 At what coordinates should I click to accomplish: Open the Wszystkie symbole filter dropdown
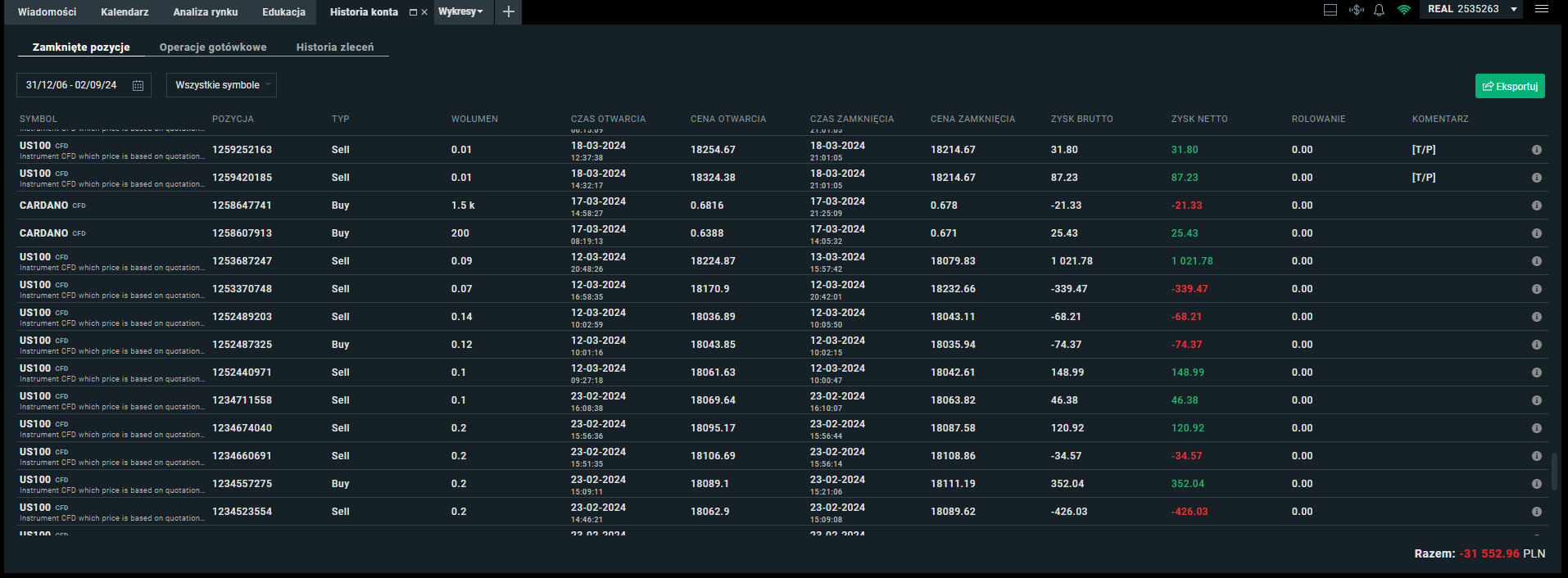221,85
